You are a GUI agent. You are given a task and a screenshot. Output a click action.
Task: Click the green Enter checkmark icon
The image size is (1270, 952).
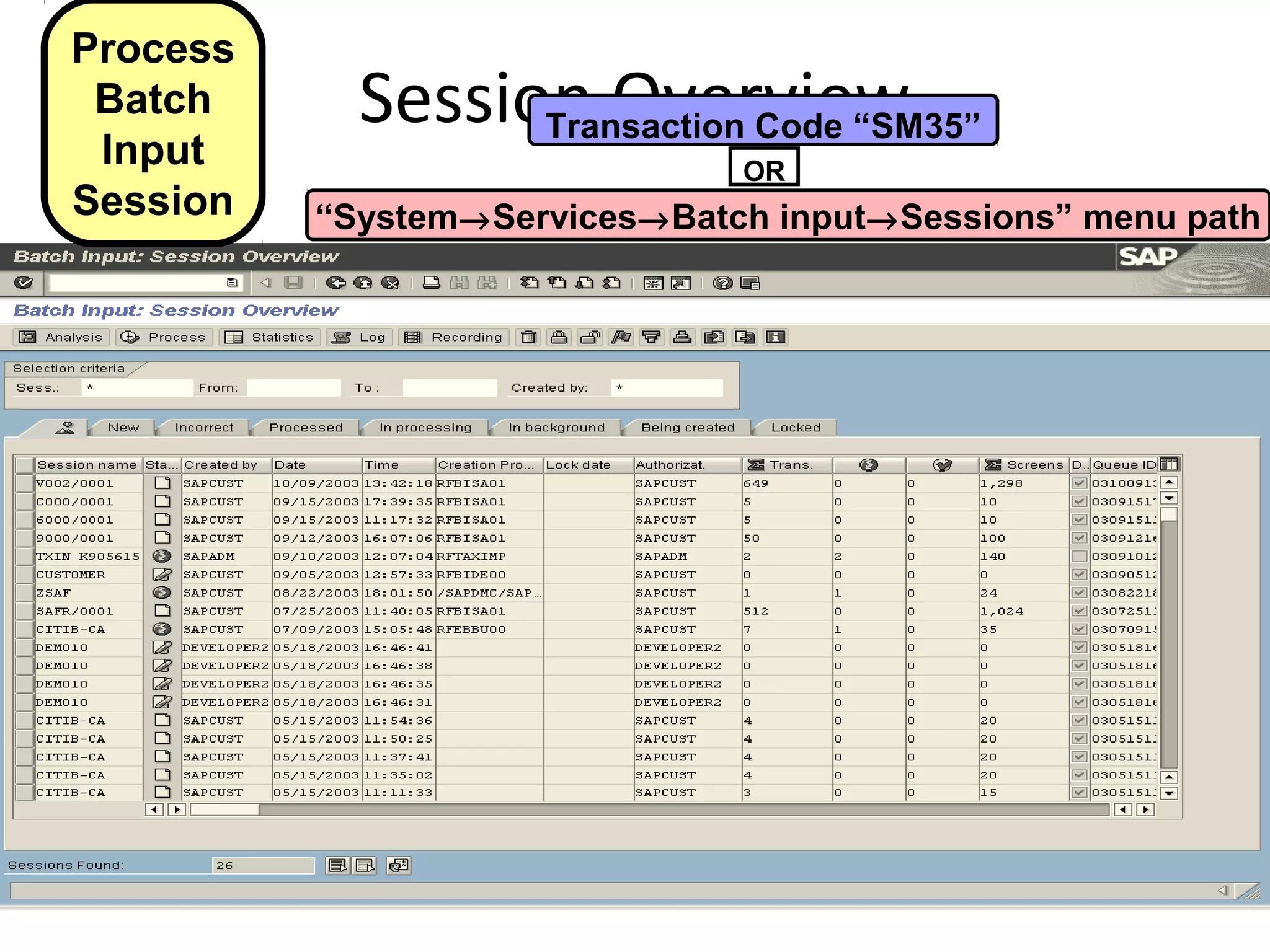click(x=24, y=283)
